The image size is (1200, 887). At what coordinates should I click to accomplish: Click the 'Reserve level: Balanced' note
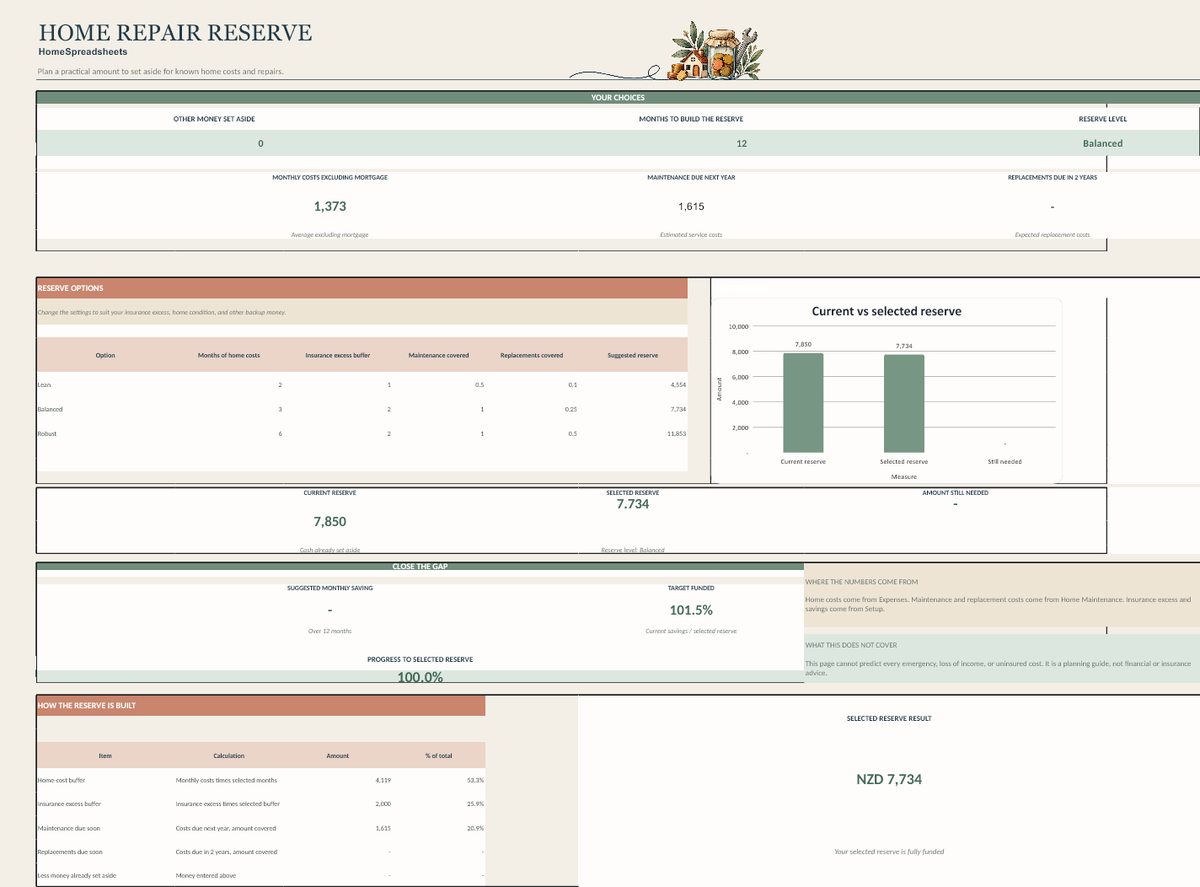pyautogui.click(x=632, y=550)
